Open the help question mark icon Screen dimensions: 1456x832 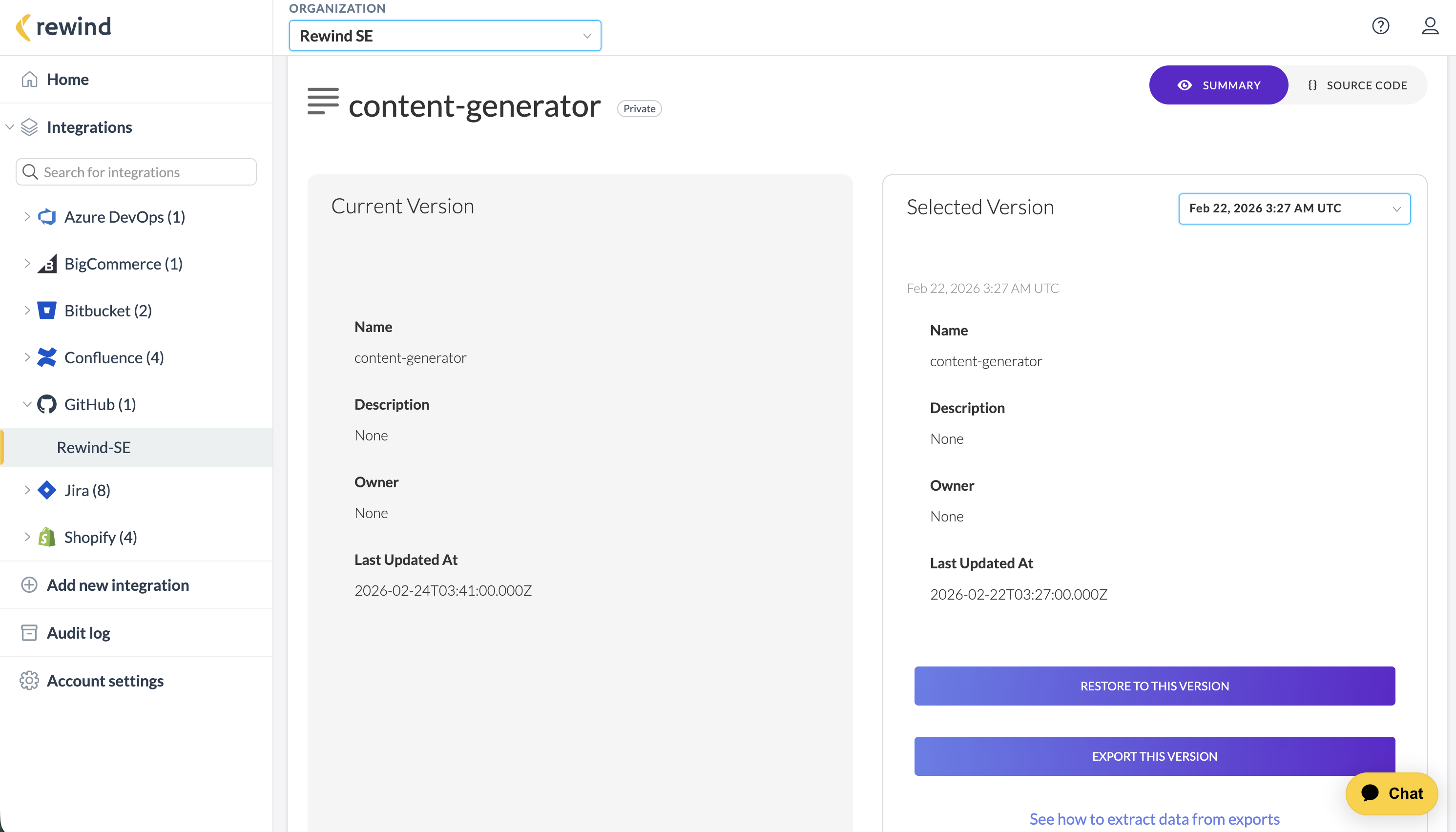pos(1380,26)
